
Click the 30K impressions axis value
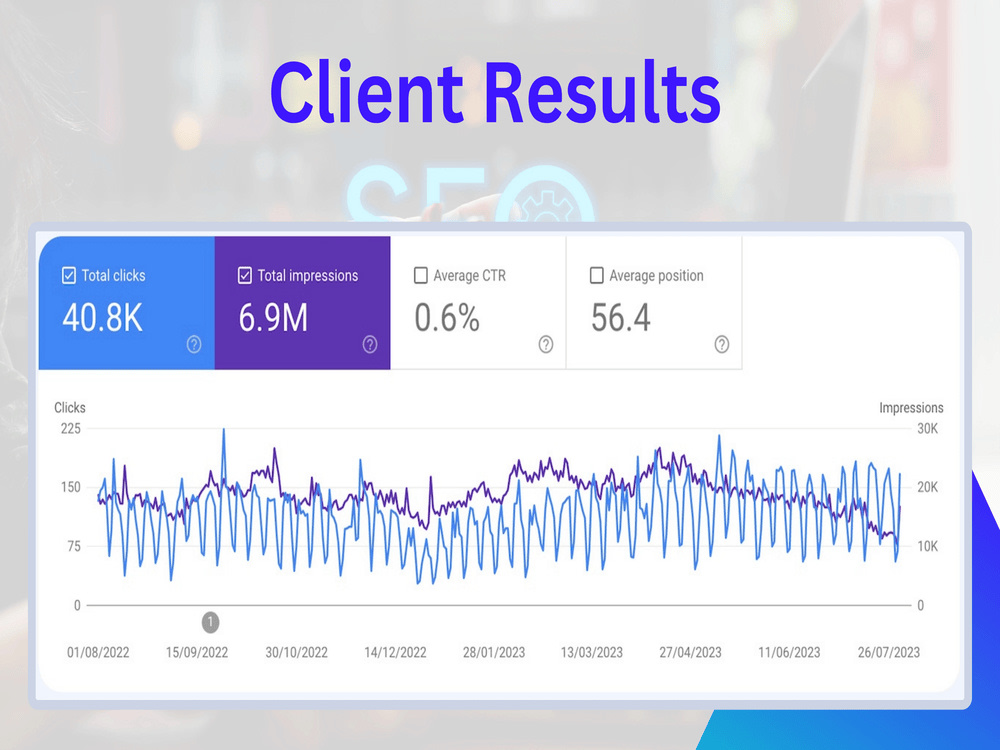(928, 429)
